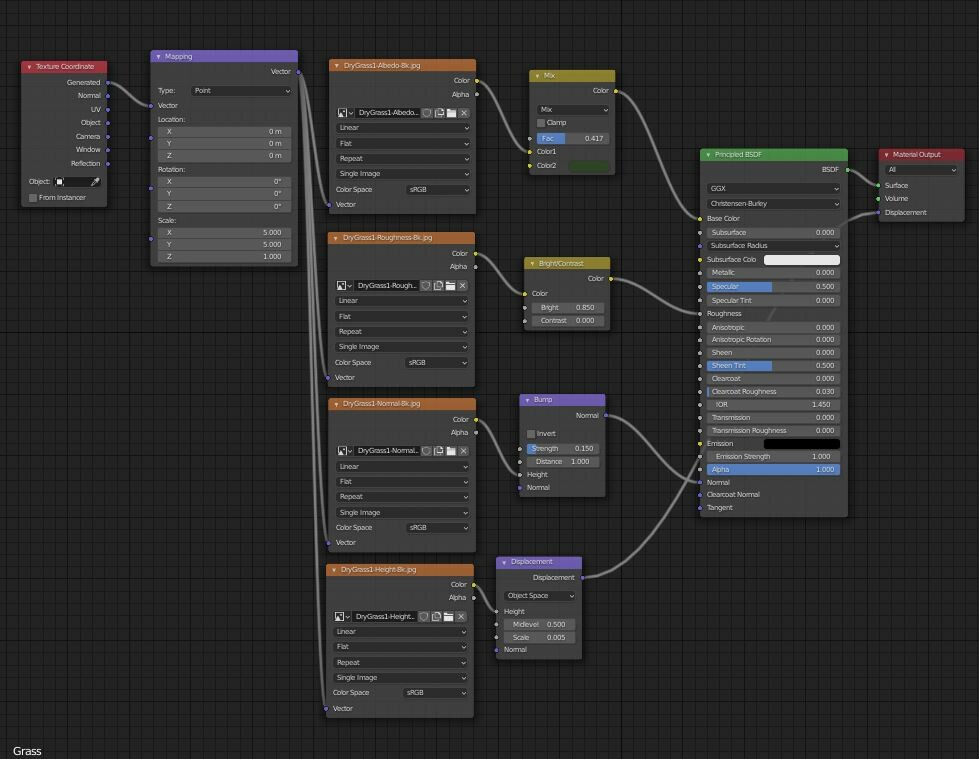Click the new image icon on the Roughness node
This screenshot has width=979, height=759.
pos(439,287)
